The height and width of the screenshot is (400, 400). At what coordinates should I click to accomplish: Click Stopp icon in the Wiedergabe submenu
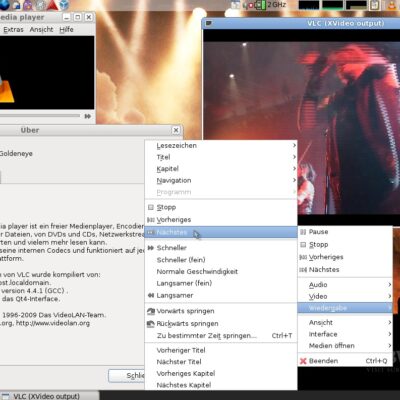151,207
